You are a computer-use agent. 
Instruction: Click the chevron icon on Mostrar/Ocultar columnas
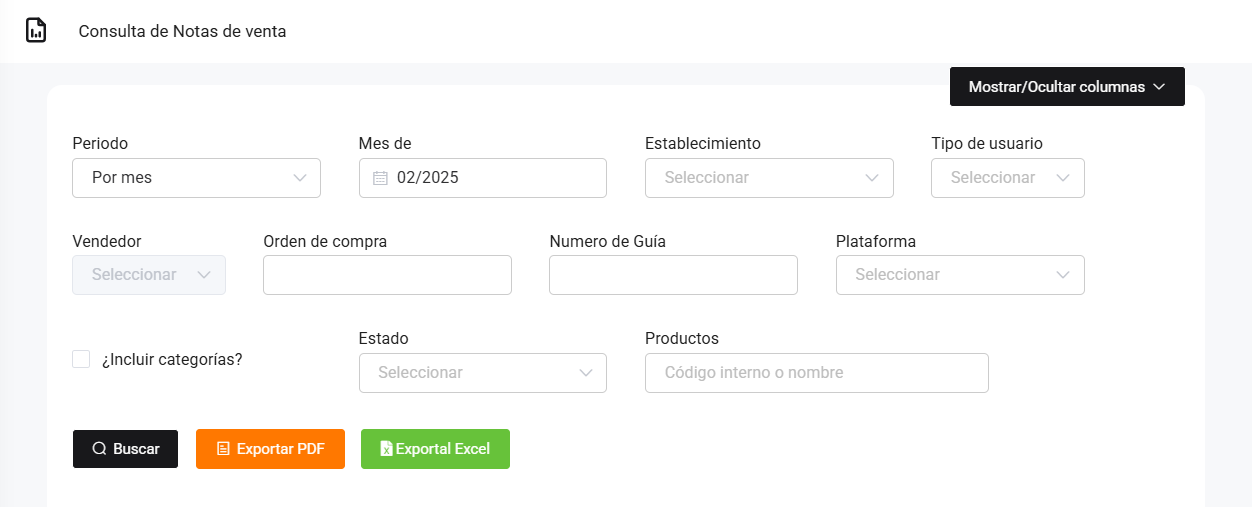[1159, 87]
